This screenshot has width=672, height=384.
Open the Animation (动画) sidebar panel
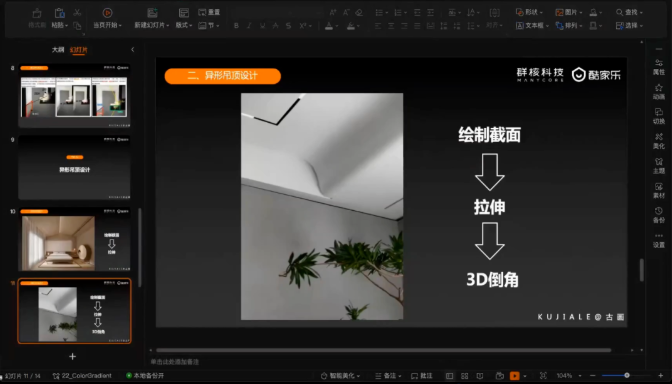click(659, 92)
